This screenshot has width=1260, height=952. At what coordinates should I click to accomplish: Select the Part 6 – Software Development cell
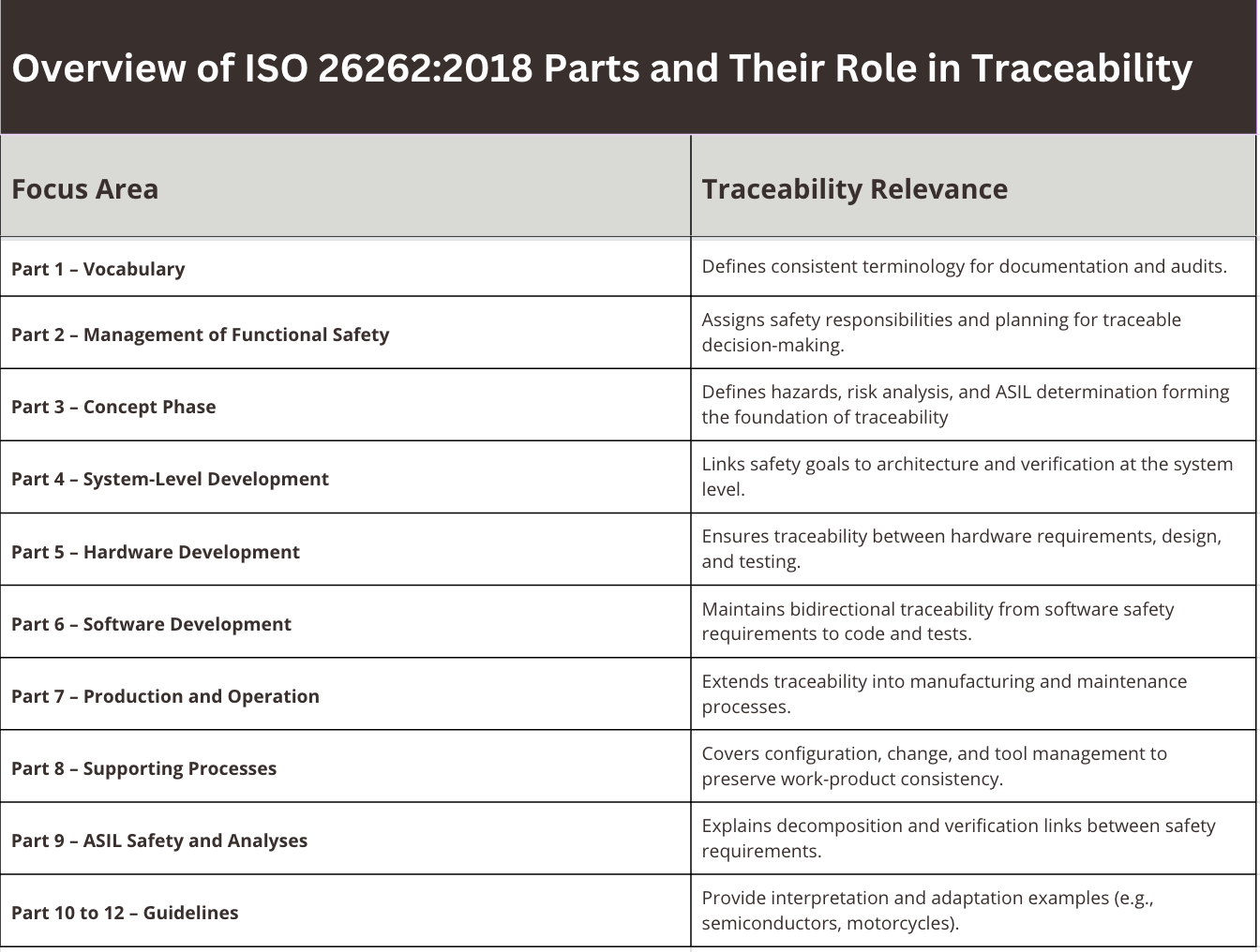[x=151, y=624]
